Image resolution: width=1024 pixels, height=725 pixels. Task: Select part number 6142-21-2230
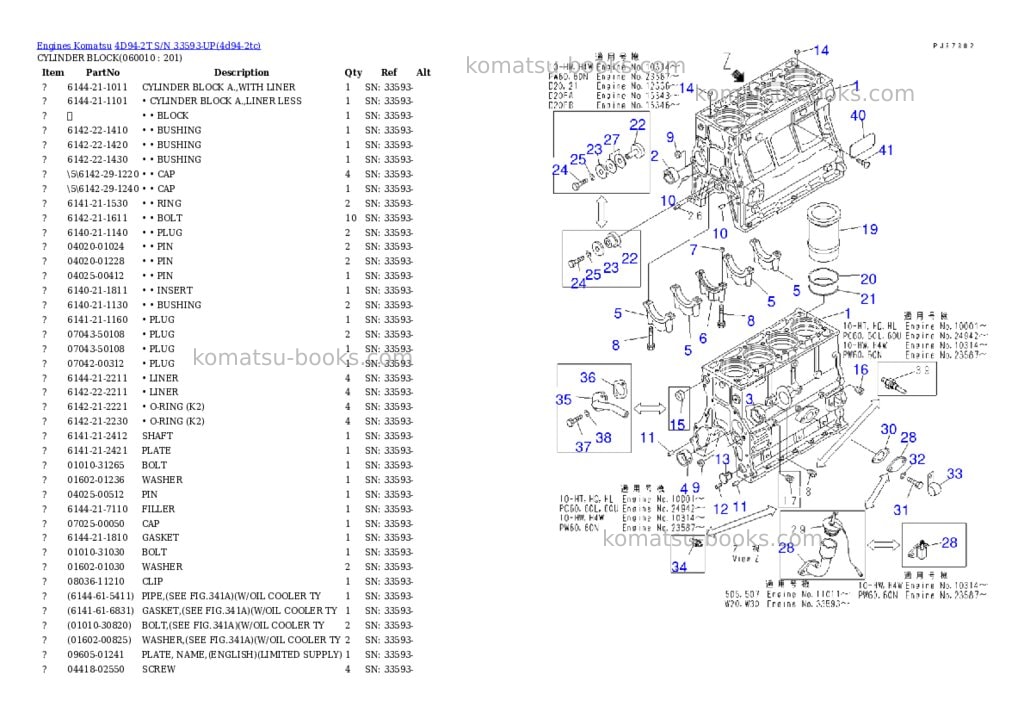[x=97, y=421]
